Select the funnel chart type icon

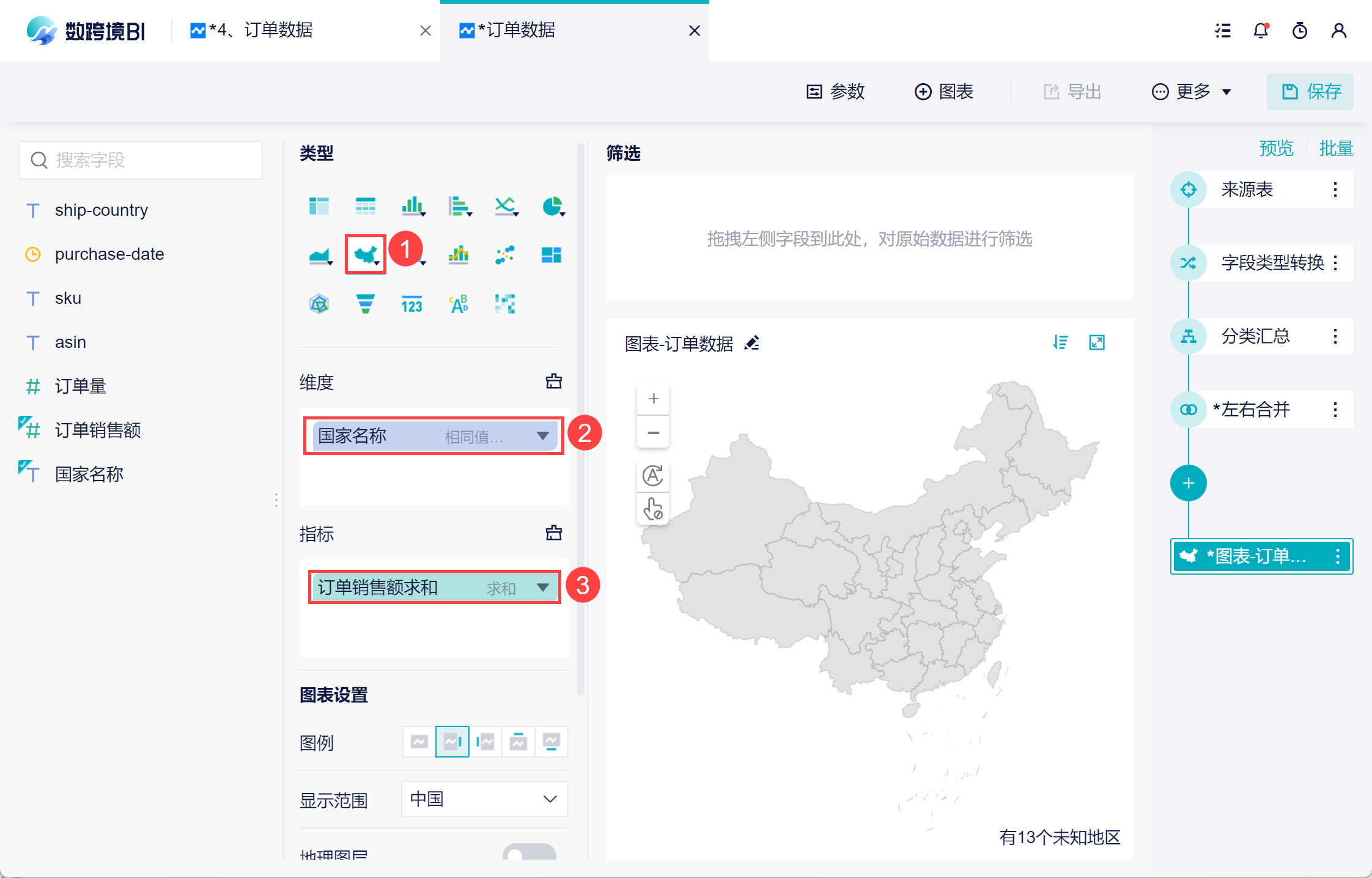(365, 304)
